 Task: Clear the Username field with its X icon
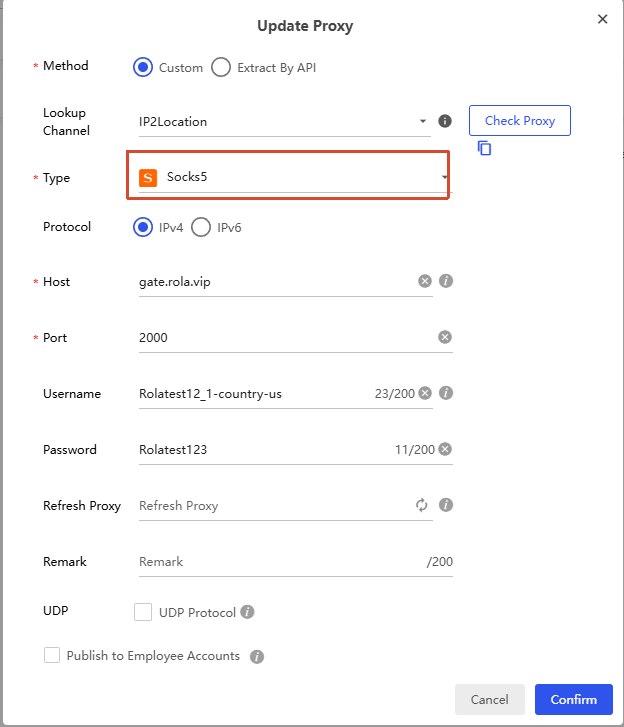(425, 393)
